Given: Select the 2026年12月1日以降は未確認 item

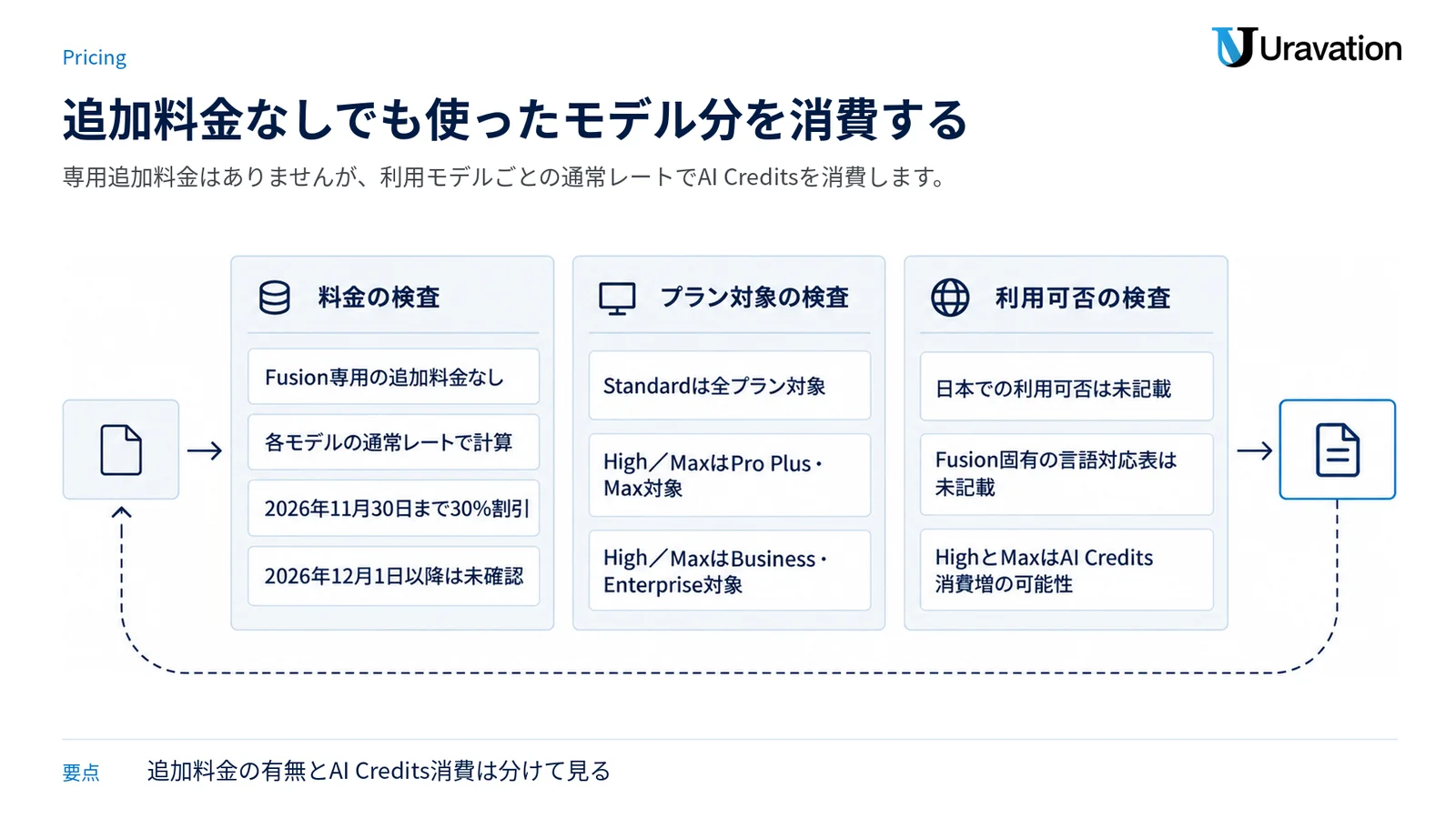Looking at the screenshot, I should tap(393, 576).
